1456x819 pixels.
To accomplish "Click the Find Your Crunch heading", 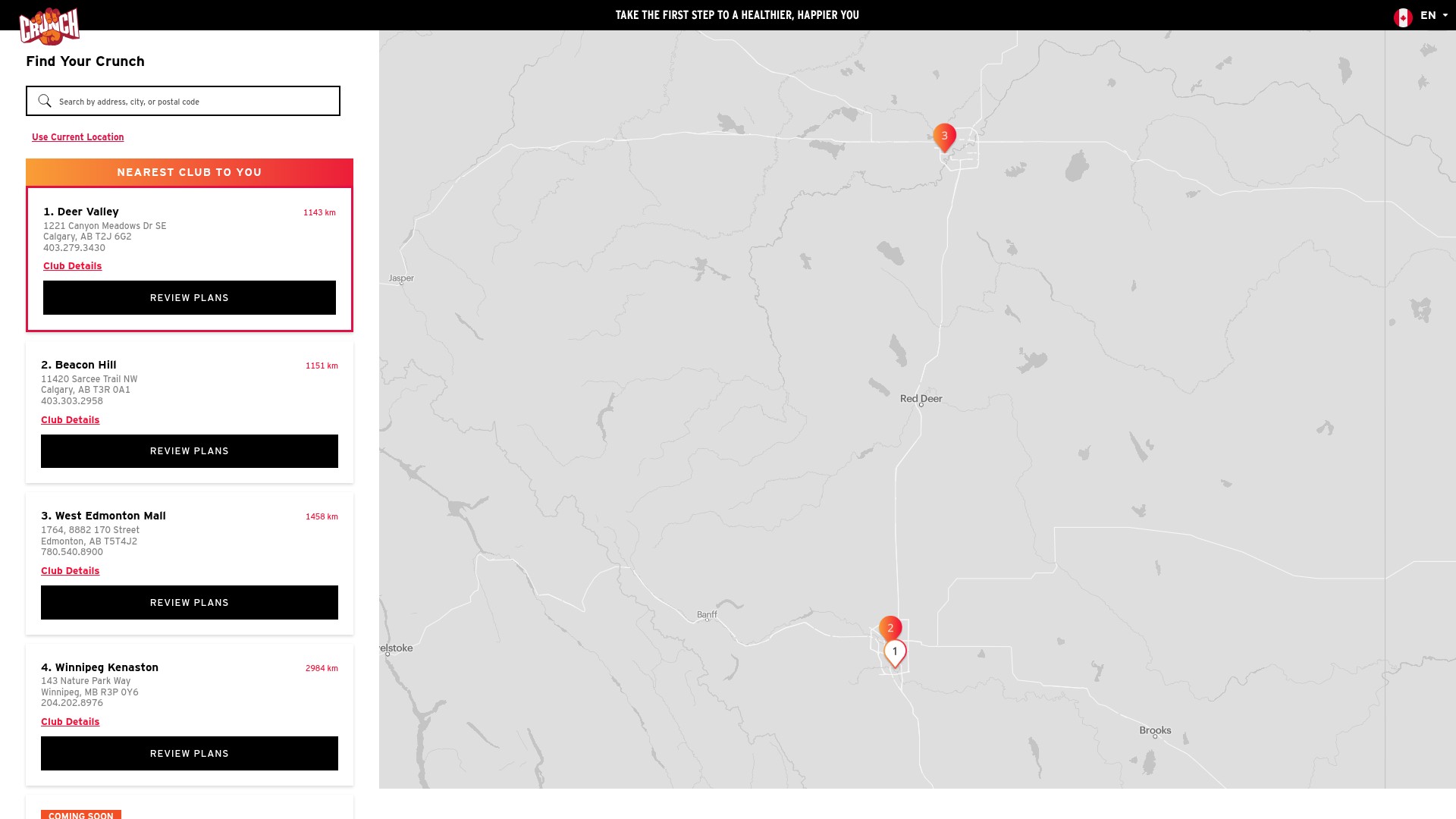I will tap(85, 61).
